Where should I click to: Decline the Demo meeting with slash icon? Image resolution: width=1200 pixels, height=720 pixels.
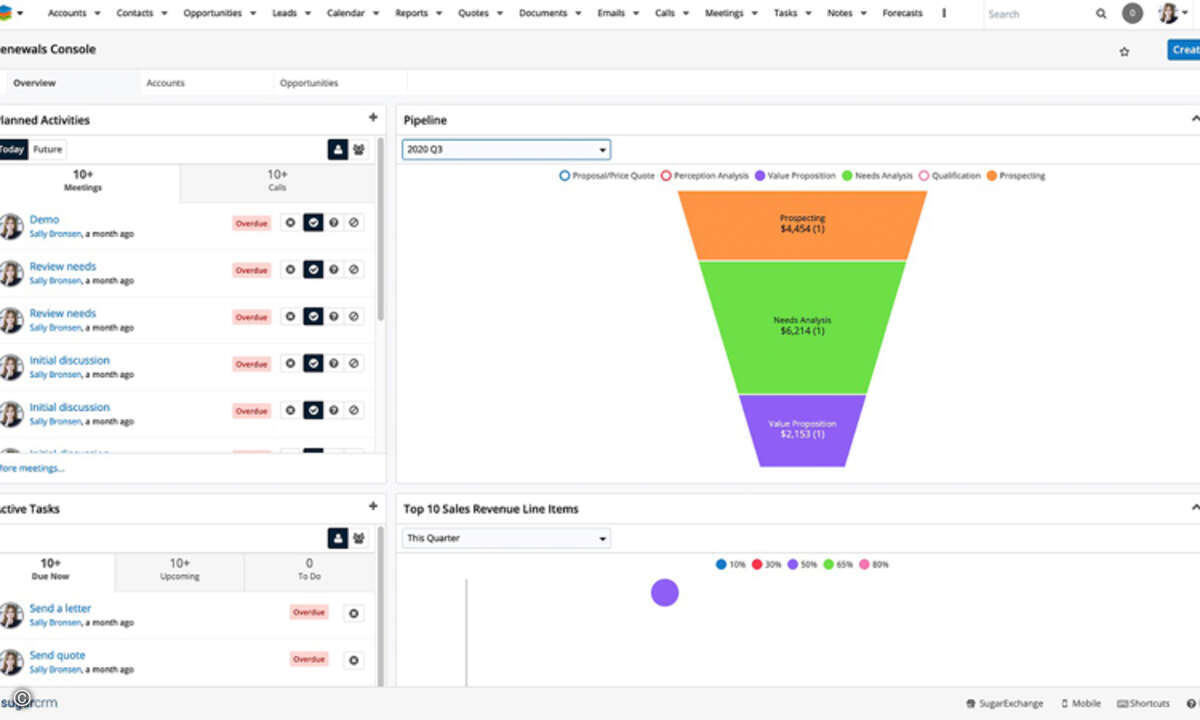[x=353, y=223]
